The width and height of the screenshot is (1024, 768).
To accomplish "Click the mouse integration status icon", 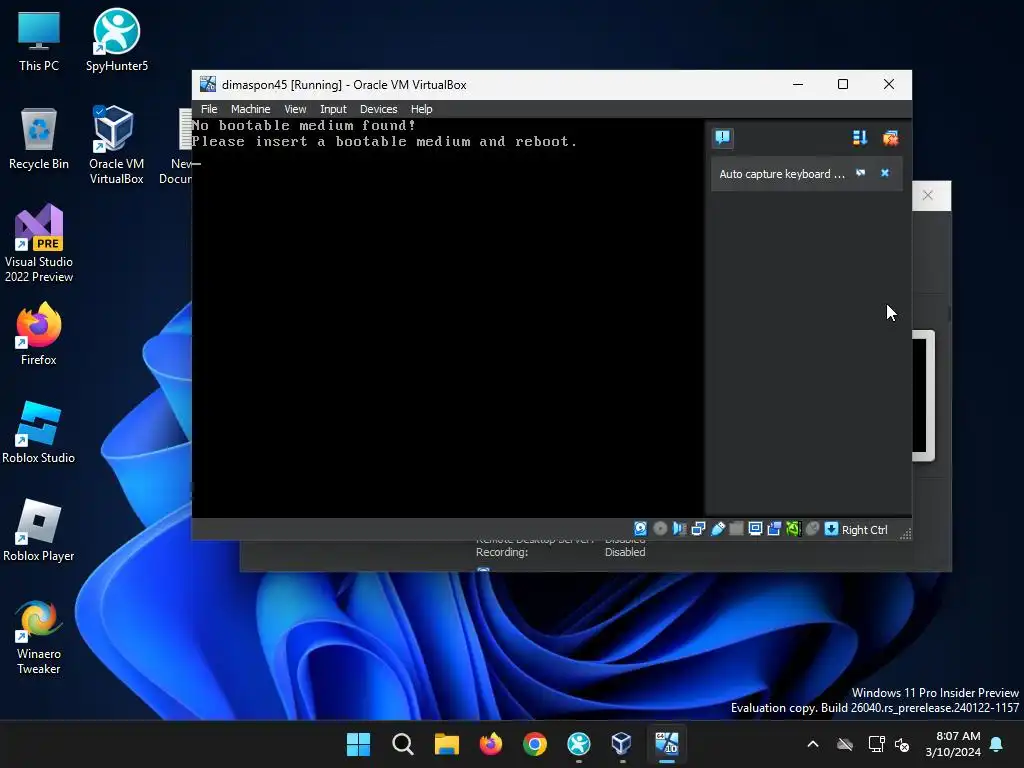I will (x=812, y=528).
